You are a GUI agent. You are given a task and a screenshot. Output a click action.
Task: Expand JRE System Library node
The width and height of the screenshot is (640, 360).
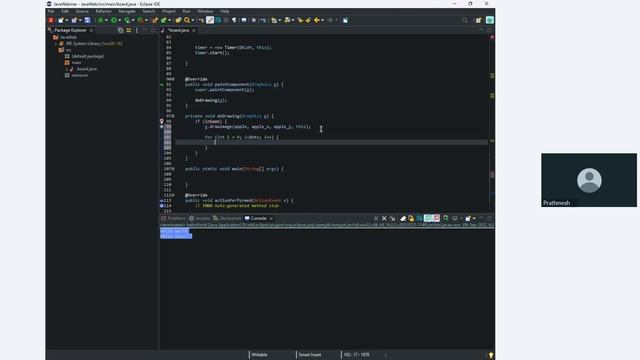pyautogui.click(x=56, y=44)
